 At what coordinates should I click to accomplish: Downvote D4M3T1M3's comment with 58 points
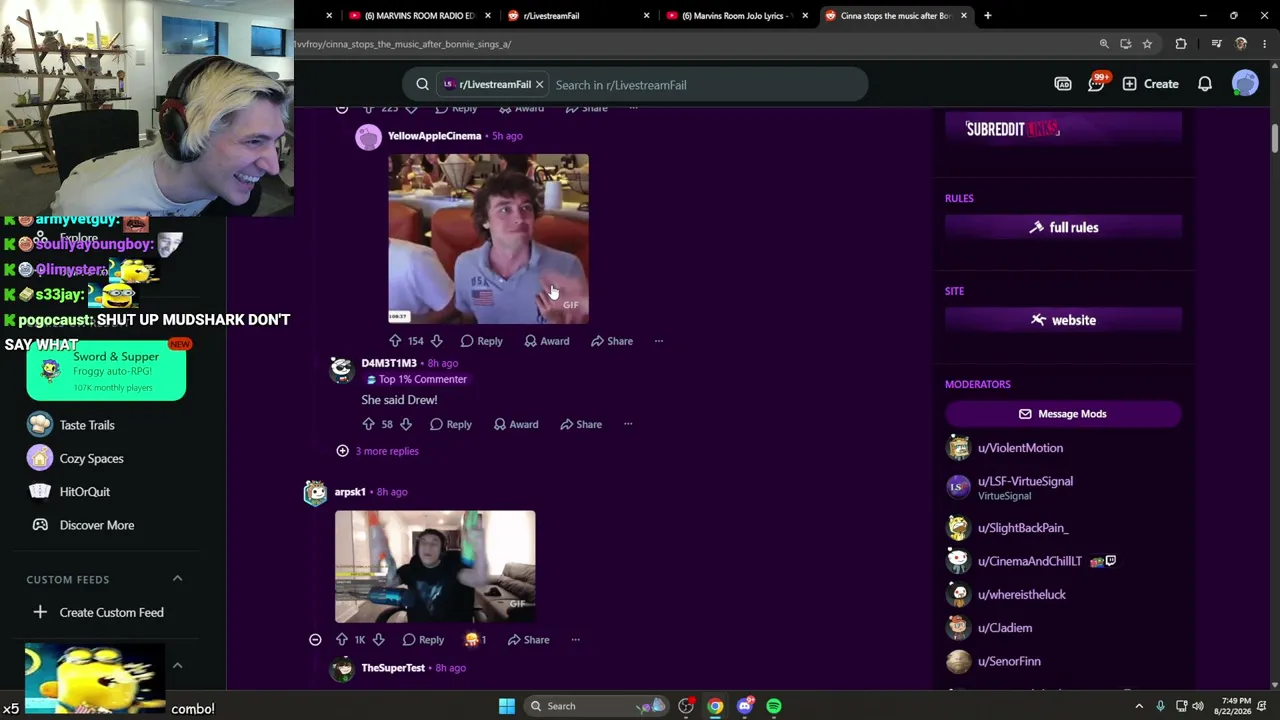(406, 424)
